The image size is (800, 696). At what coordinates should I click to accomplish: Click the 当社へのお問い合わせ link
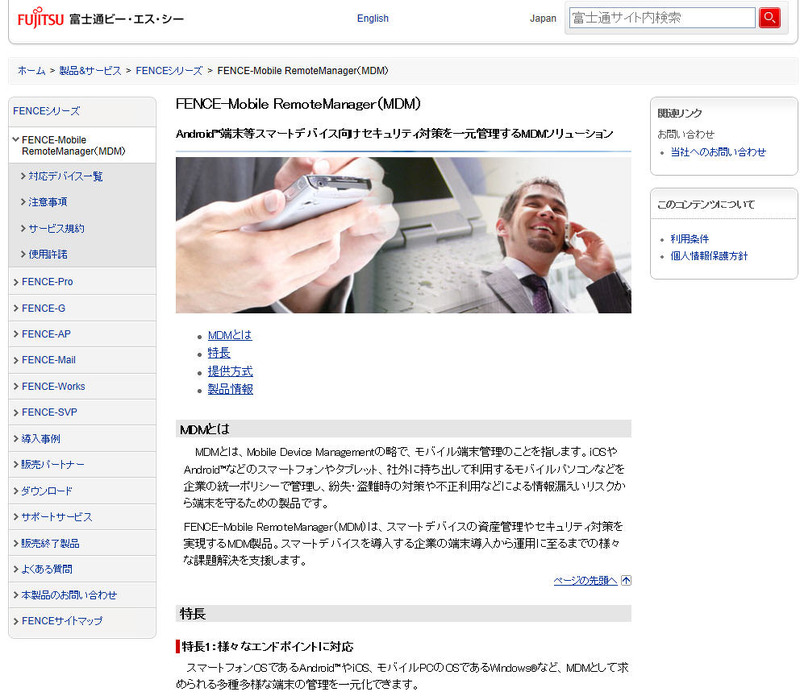[718, 152]
